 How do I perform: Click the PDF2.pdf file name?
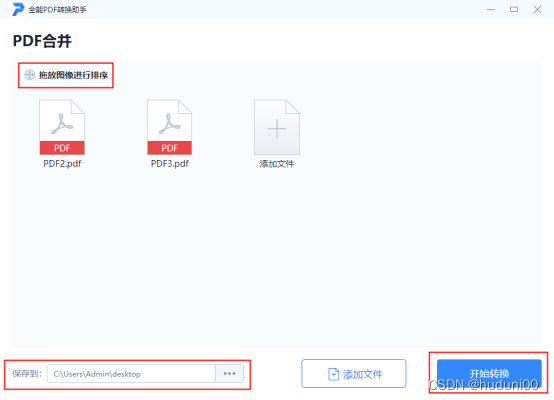[62, 164]
